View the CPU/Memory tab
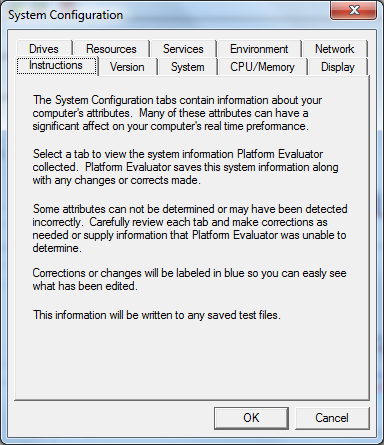This screenshot has height=445, width=384. click(262, 67)
